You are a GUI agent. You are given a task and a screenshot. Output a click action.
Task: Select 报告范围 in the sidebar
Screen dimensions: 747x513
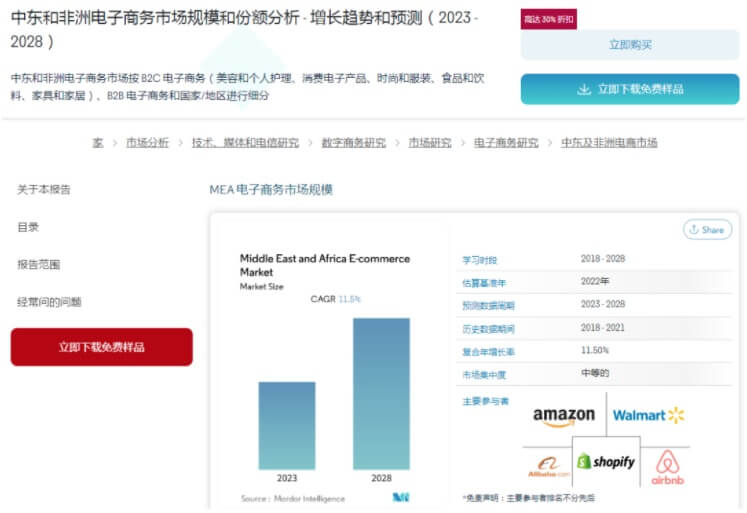coord(39,265)
